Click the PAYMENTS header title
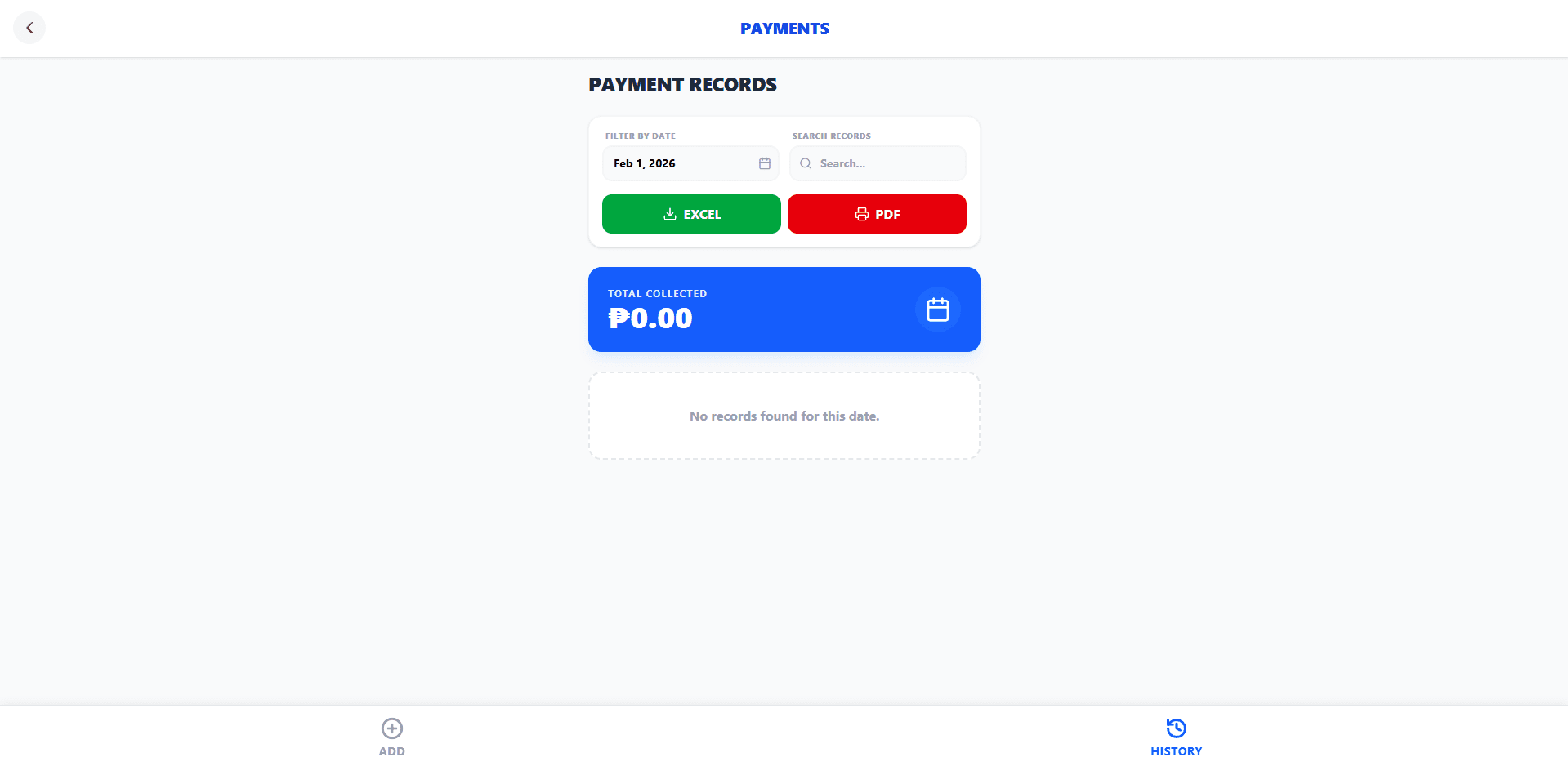 (x=784, y=28)
